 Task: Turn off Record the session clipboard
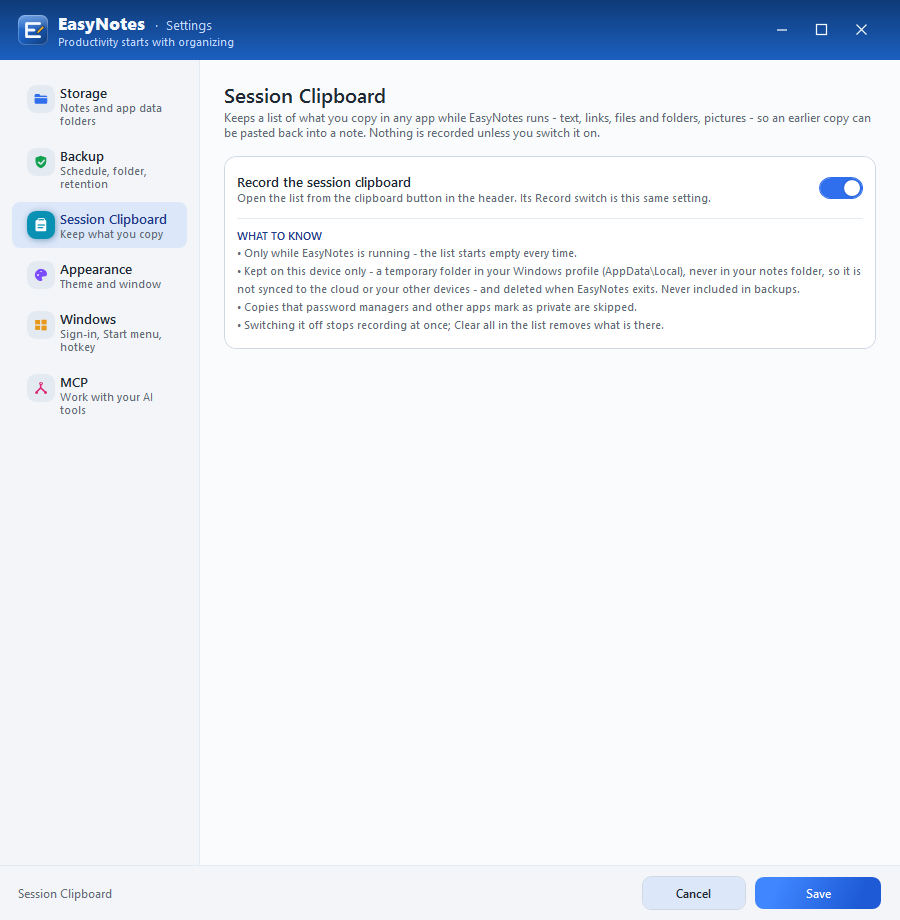[841, 188]
